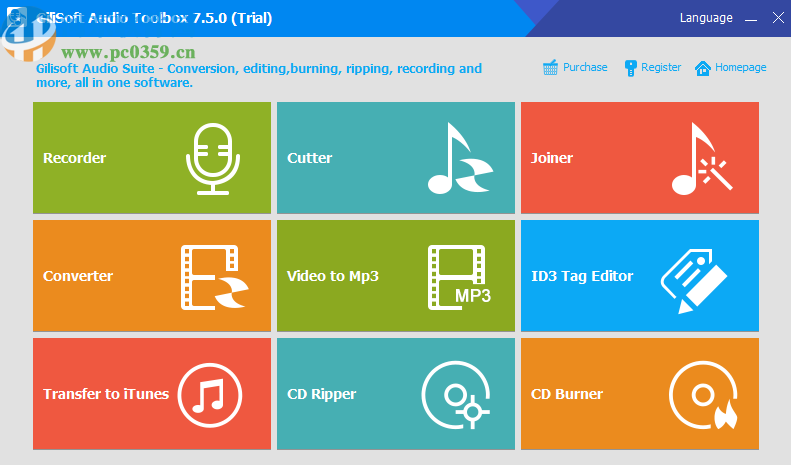Click the shopping basket Purchase icon
The height and width of the screenshot is (465, 791).
pyautogui.click(x=550, y=68)
